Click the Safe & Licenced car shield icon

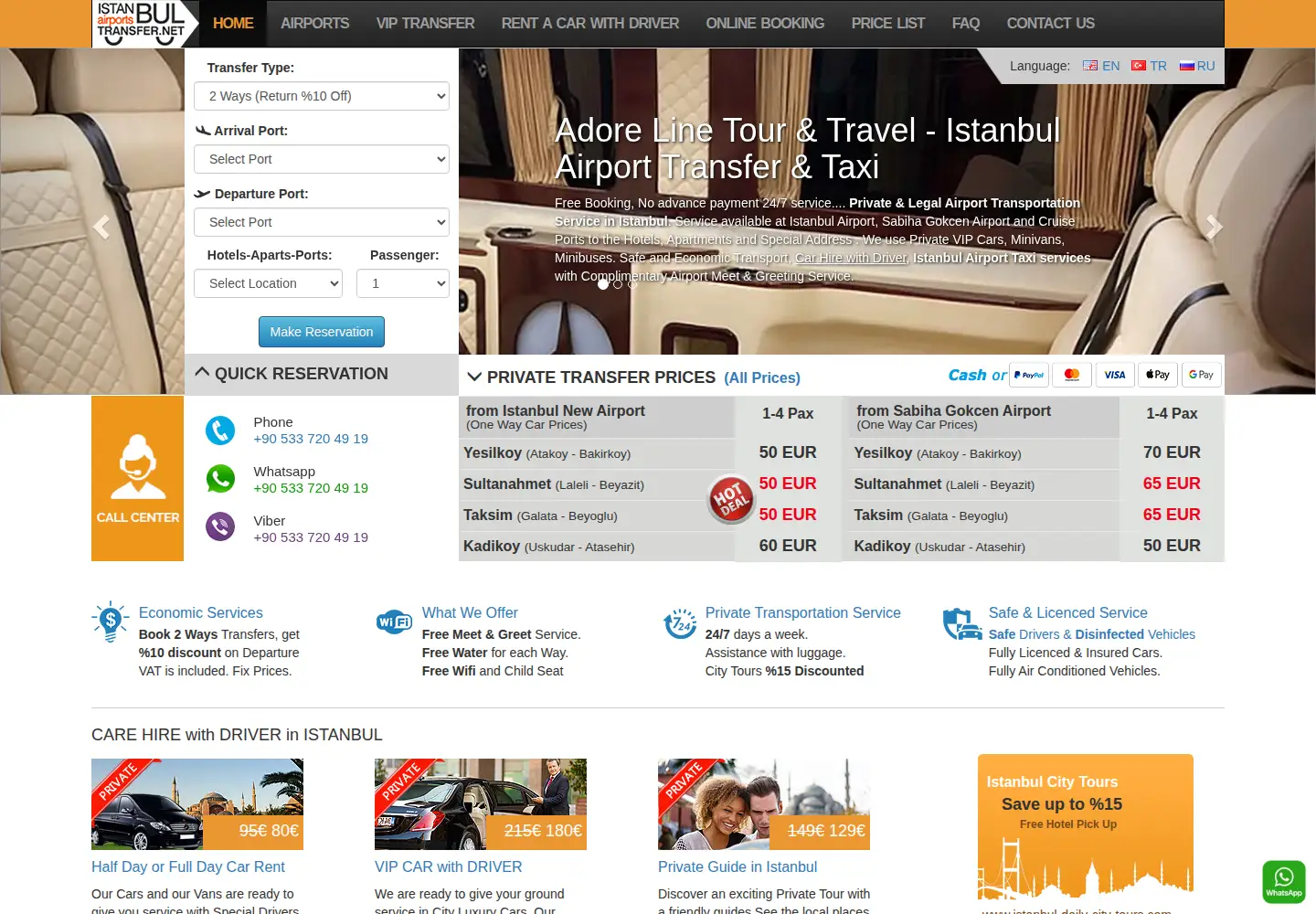(961, 623)
